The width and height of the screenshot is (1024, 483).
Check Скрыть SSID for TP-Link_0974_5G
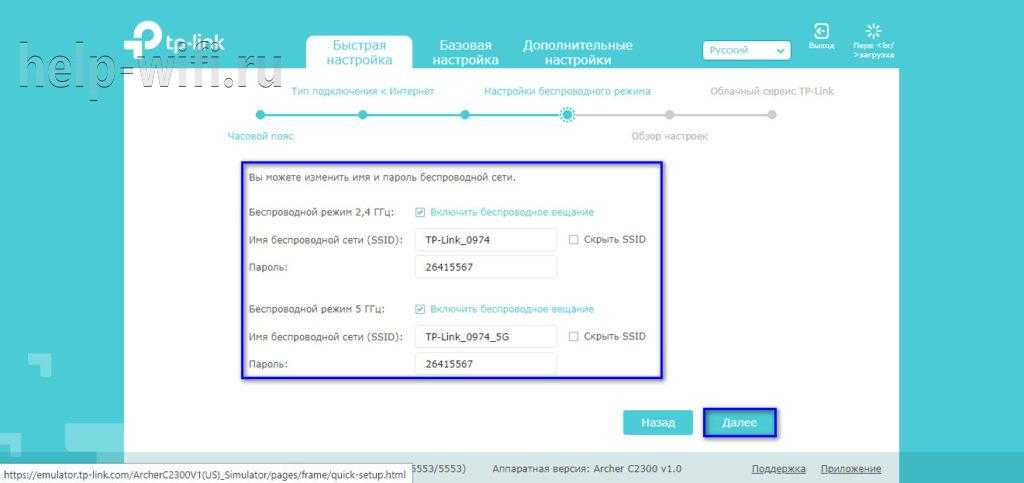pyautogui.click(x=573, y=336)
